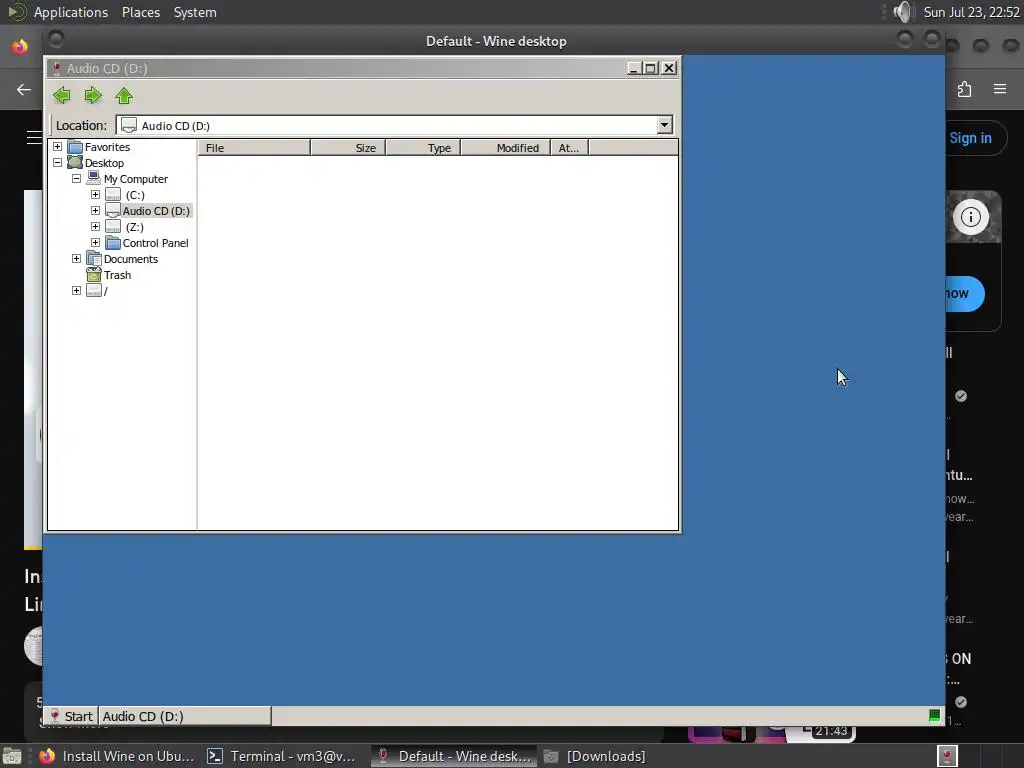Expand the Documents node

click(76, 259)
